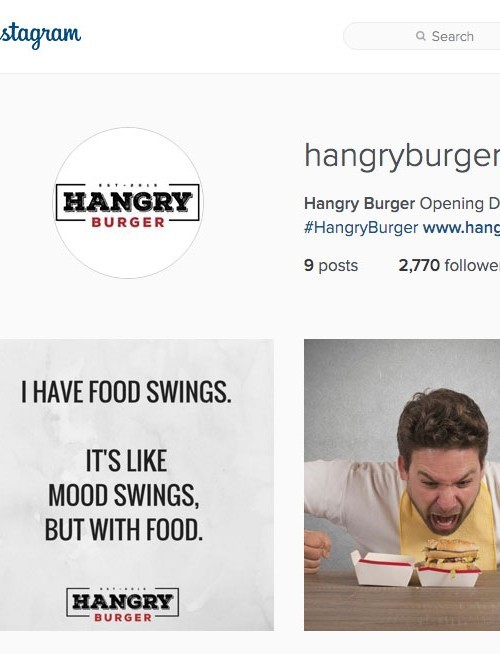This screenshot has width=500, height=654.
Task: Open the angry man with burger photo post
Action: coord(402,485)
